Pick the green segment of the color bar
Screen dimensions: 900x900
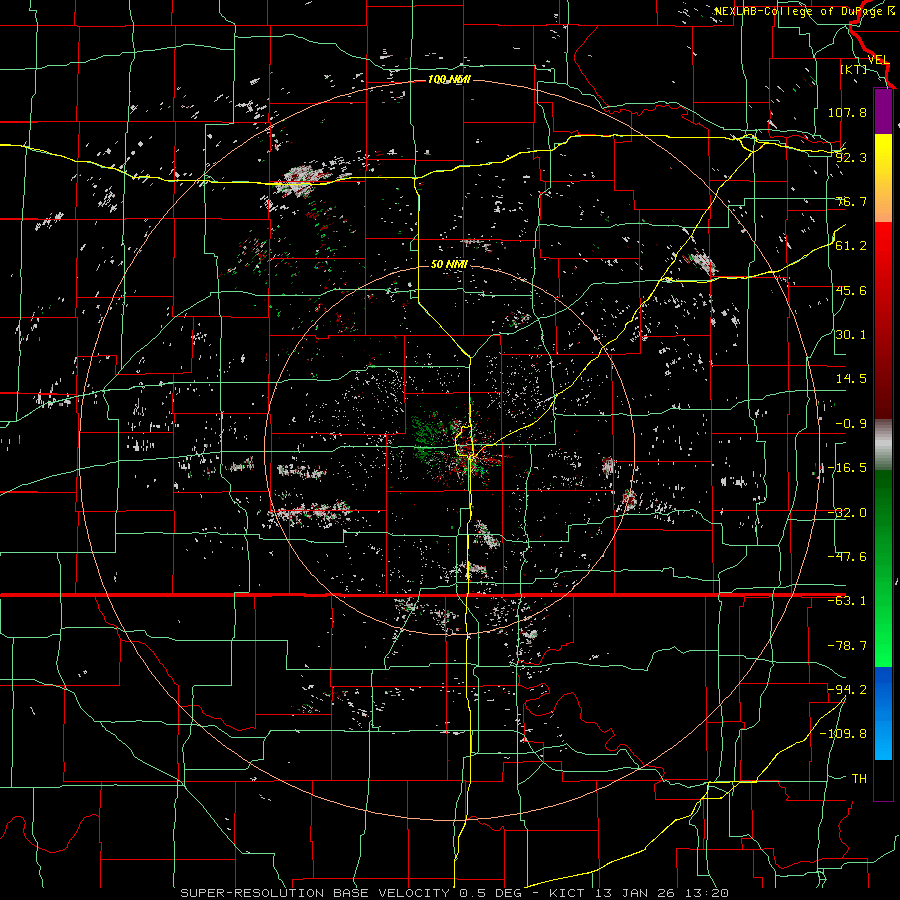click(883, 568)
